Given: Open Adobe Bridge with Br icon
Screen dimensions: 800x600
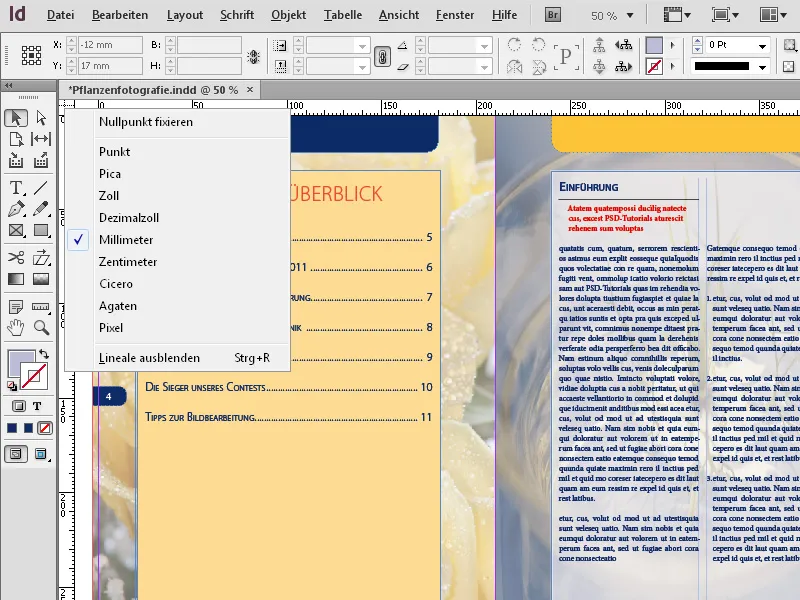Looking at the screenshot, I should pos(553,15).
